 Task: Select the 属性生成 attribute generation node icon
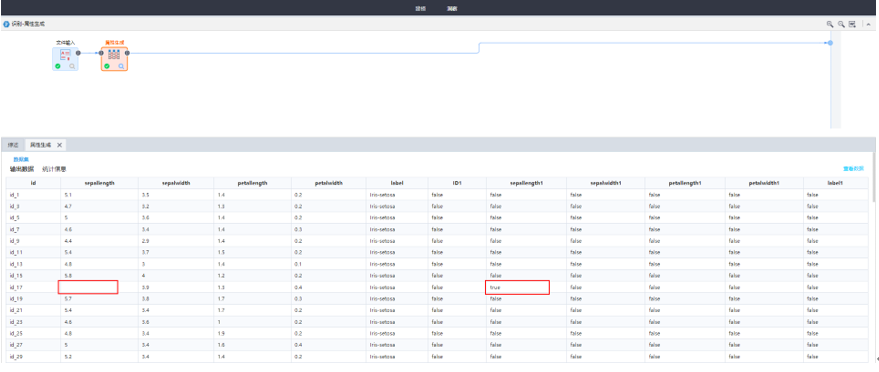click(x=114, y=54)
